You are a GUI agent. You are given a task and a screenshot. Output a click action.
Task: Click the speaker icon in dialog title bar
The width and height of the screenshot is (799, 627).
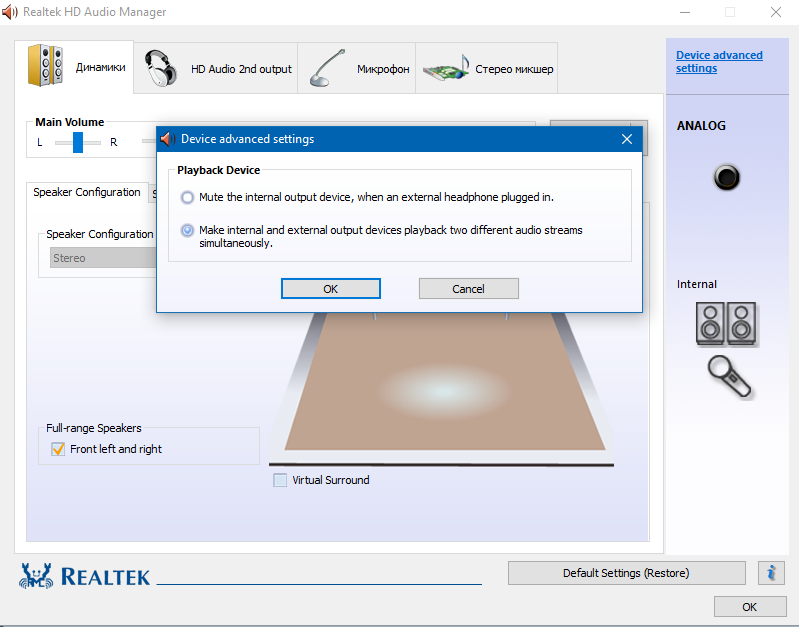click(x=167, y=139)
